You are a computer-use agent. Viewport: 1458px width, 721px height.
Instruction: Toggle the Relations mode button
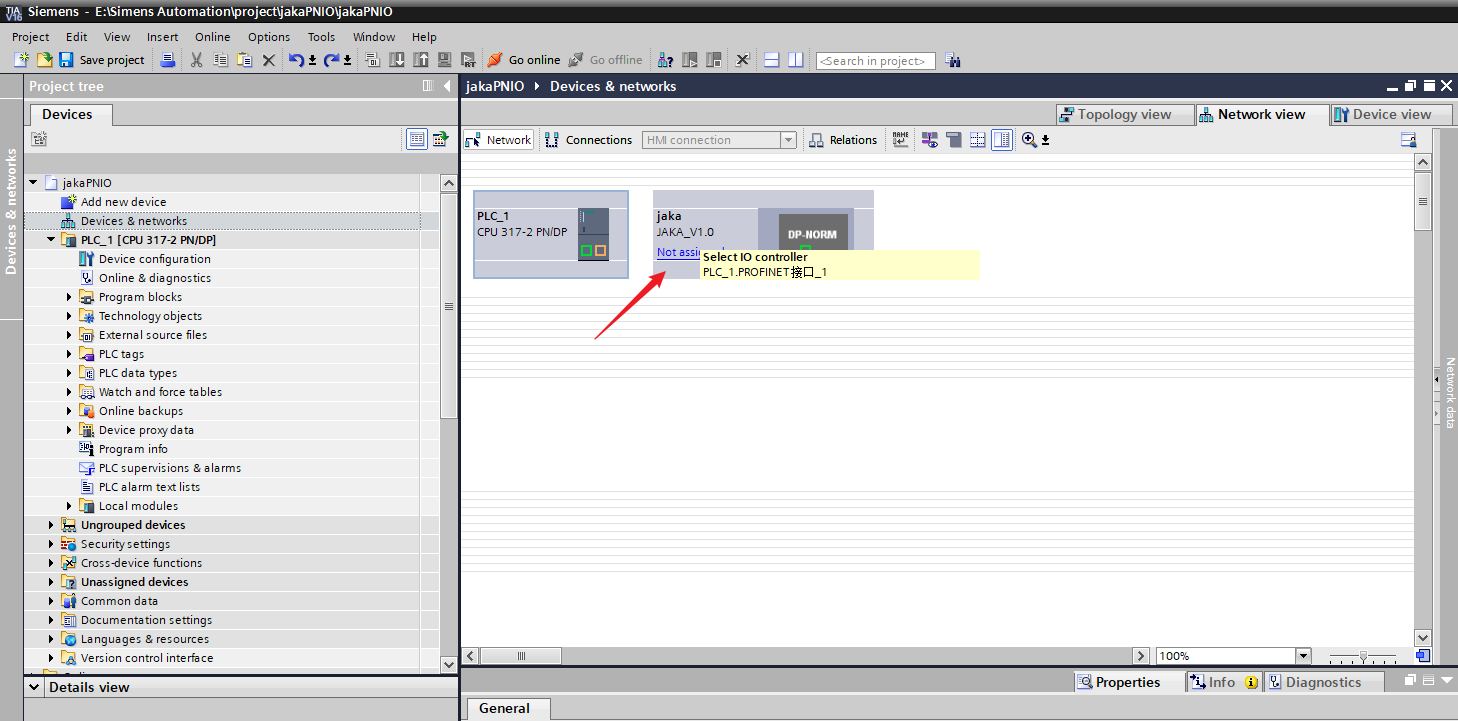tap(843, 140)
